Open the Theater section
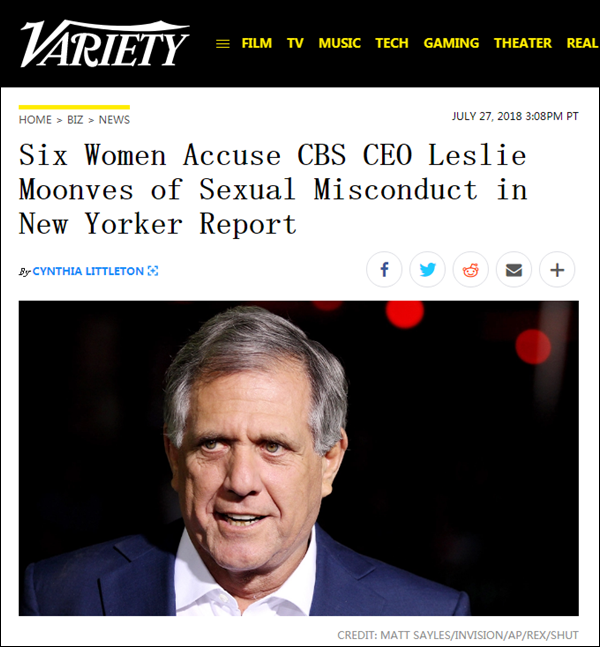 click(x=523, y=43)
